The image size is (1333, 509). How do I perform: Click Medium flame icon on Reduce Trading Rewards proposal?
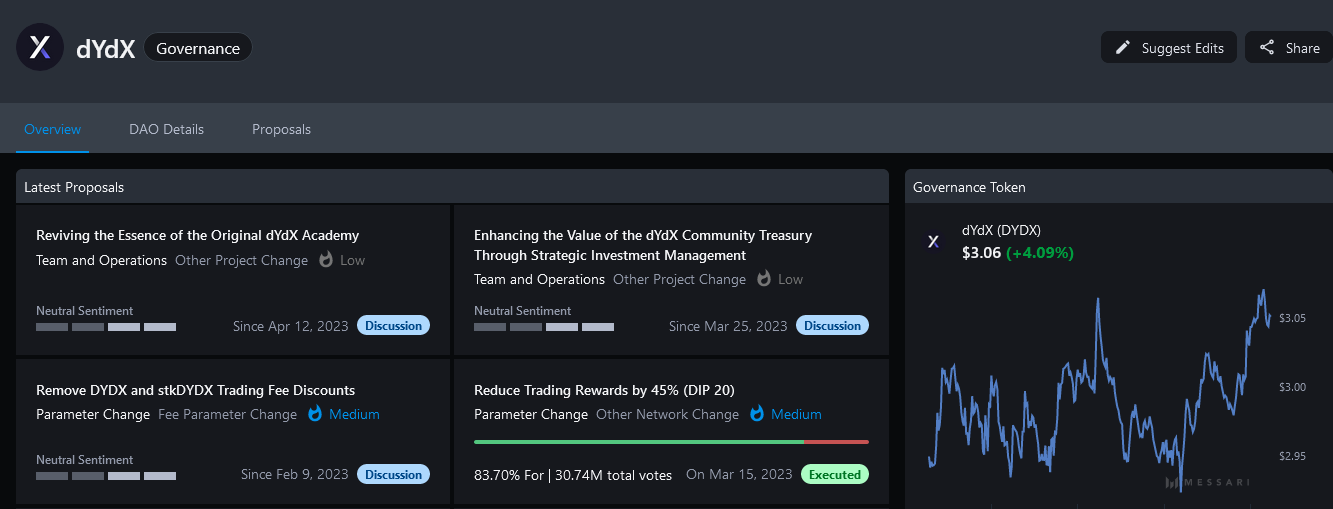point(757,414)
